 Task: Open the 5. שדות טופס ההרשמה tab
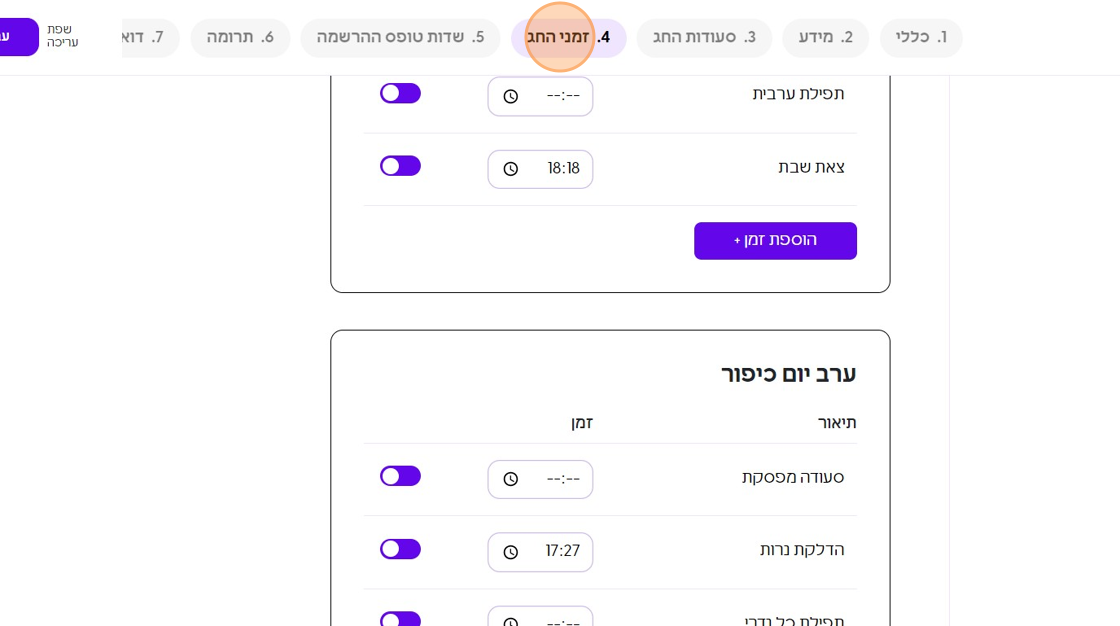pos(400,38)
